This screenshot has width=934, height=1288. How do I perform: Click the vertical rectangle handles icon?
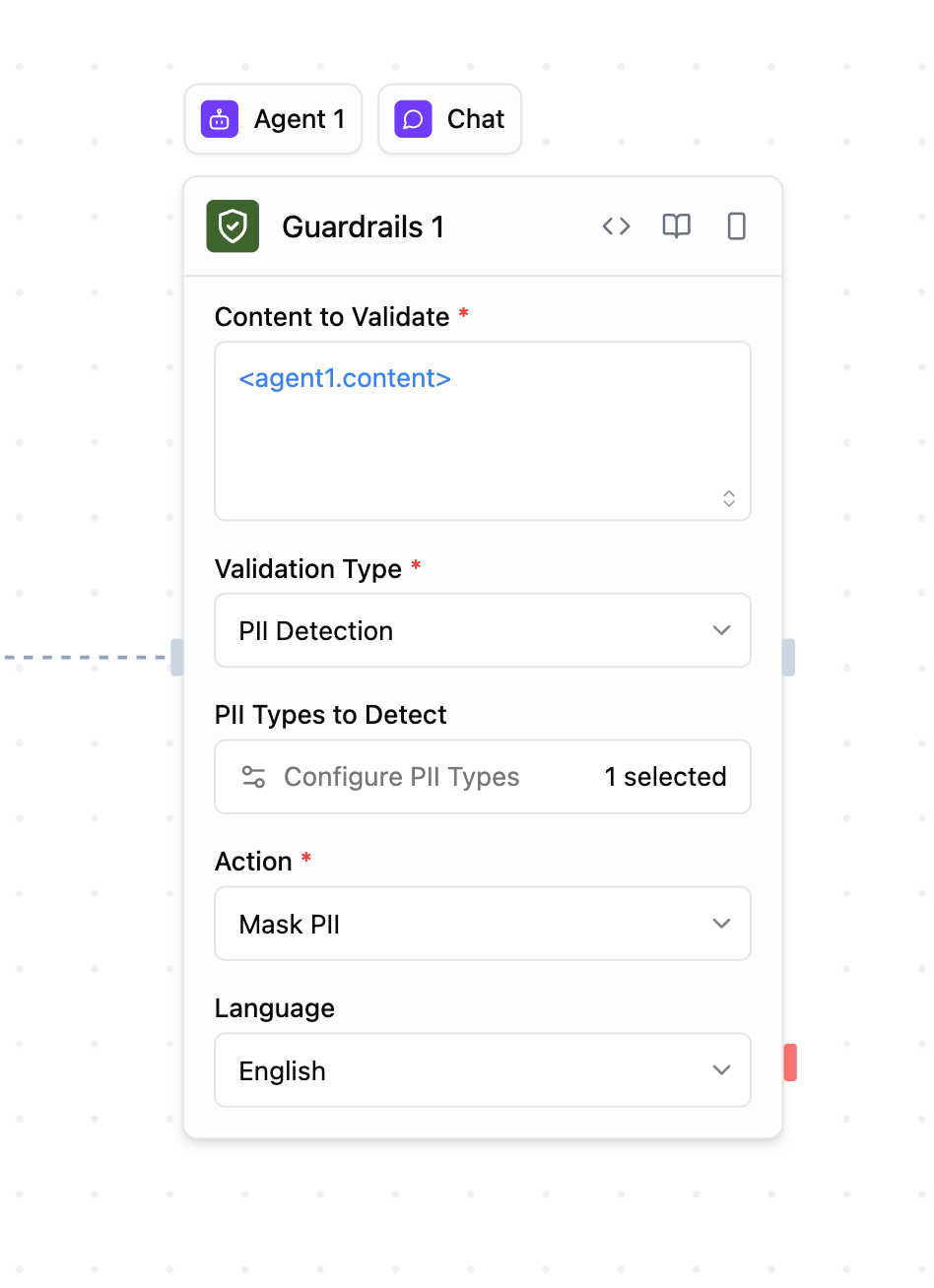736,226
